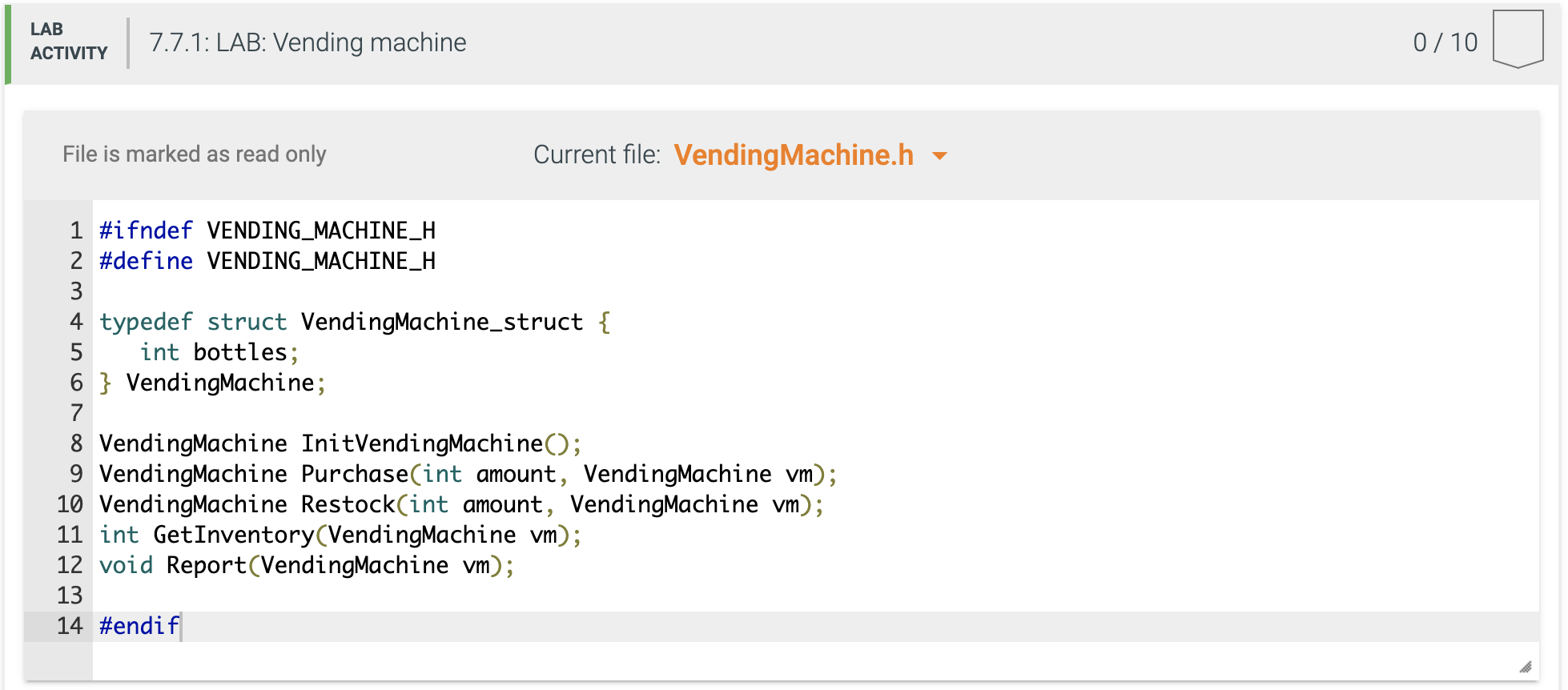Select the LAB ACTIVITY label icon
Viewport: 1568px width, 690px height.
click(68, 42)
